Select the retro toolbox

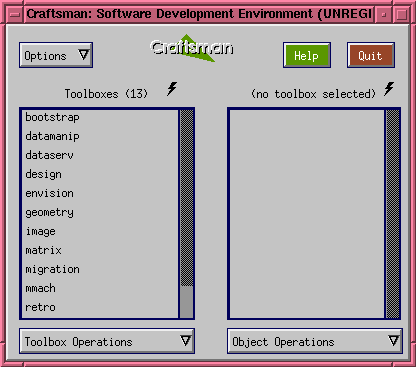pos(100,307)
